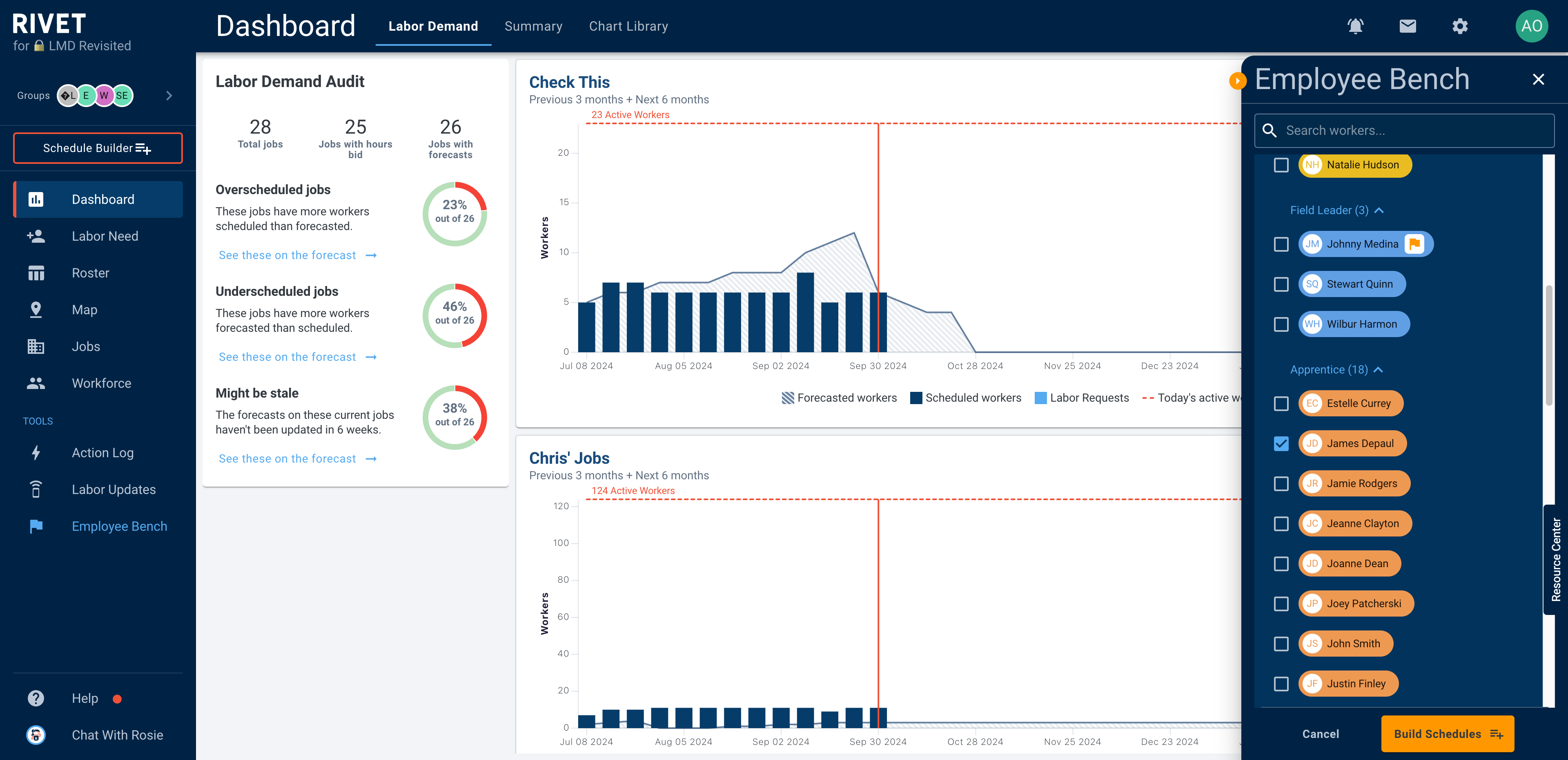1568x760 pixels.
Task: Open the Chart Library tab
Action: pyautogui.click(x=628, y=26)
